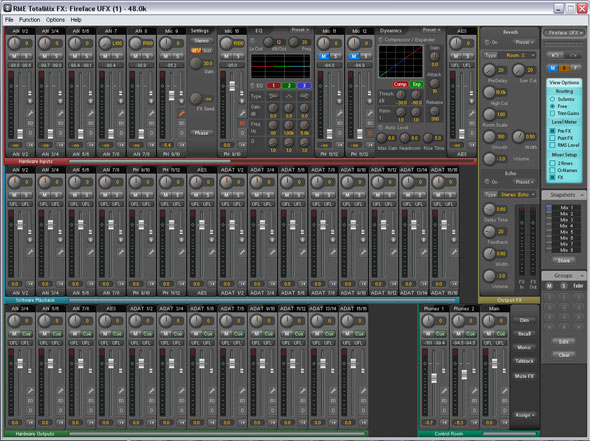Click the Talkback button
The image size is (590, 441).
tap(524, 361)
